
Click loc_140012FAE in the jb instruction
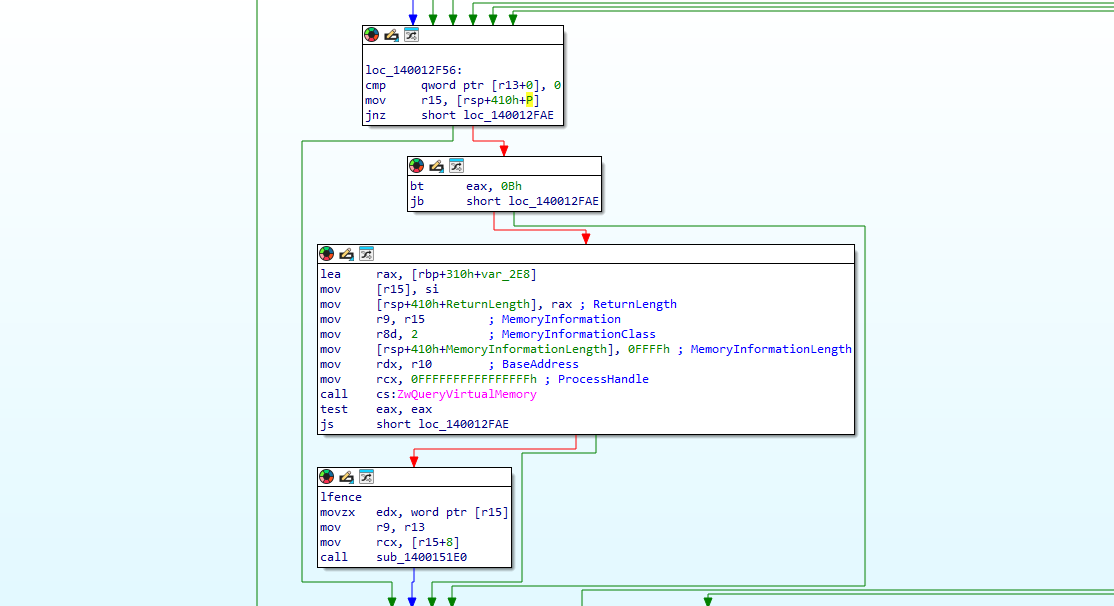(553, 201)
